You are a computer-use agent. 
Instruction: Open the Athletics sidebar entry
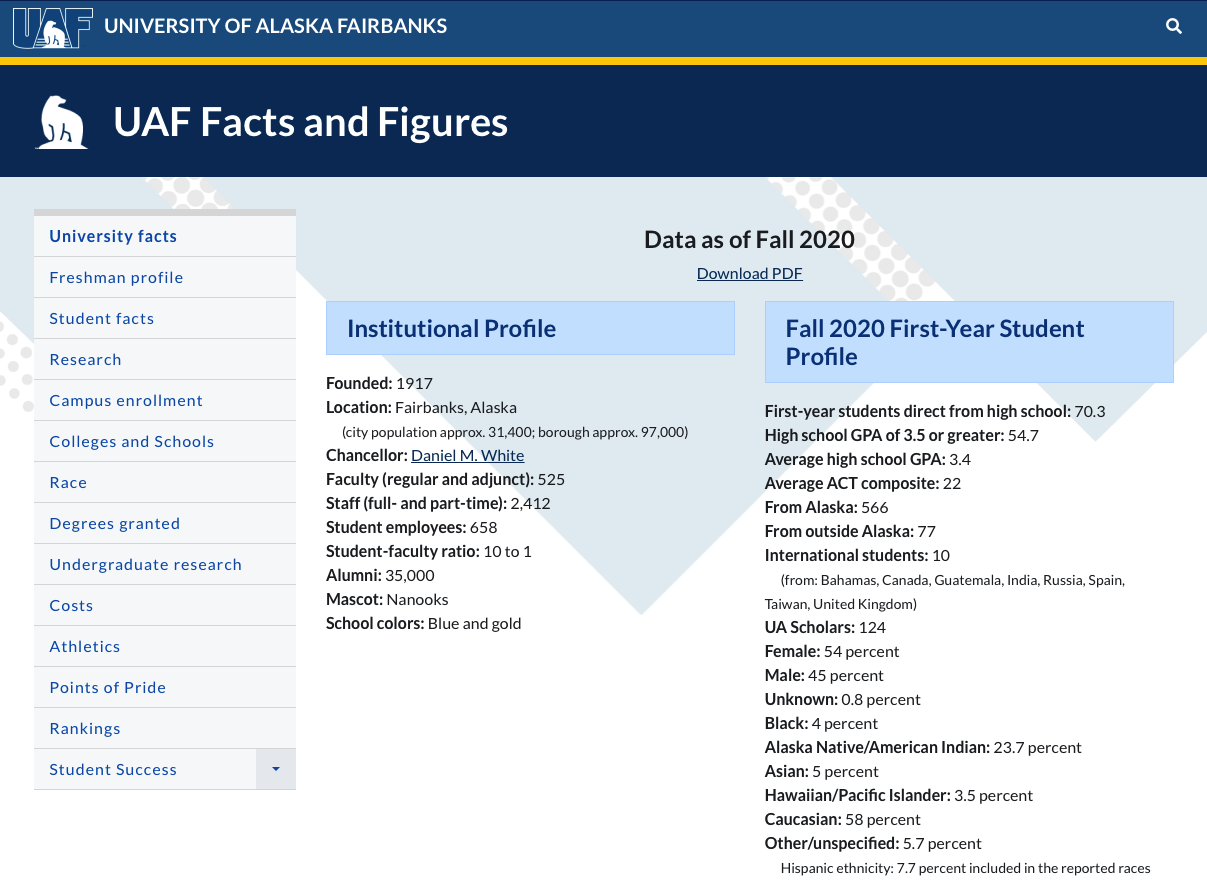pyautogui.click(x=85, y=646)
